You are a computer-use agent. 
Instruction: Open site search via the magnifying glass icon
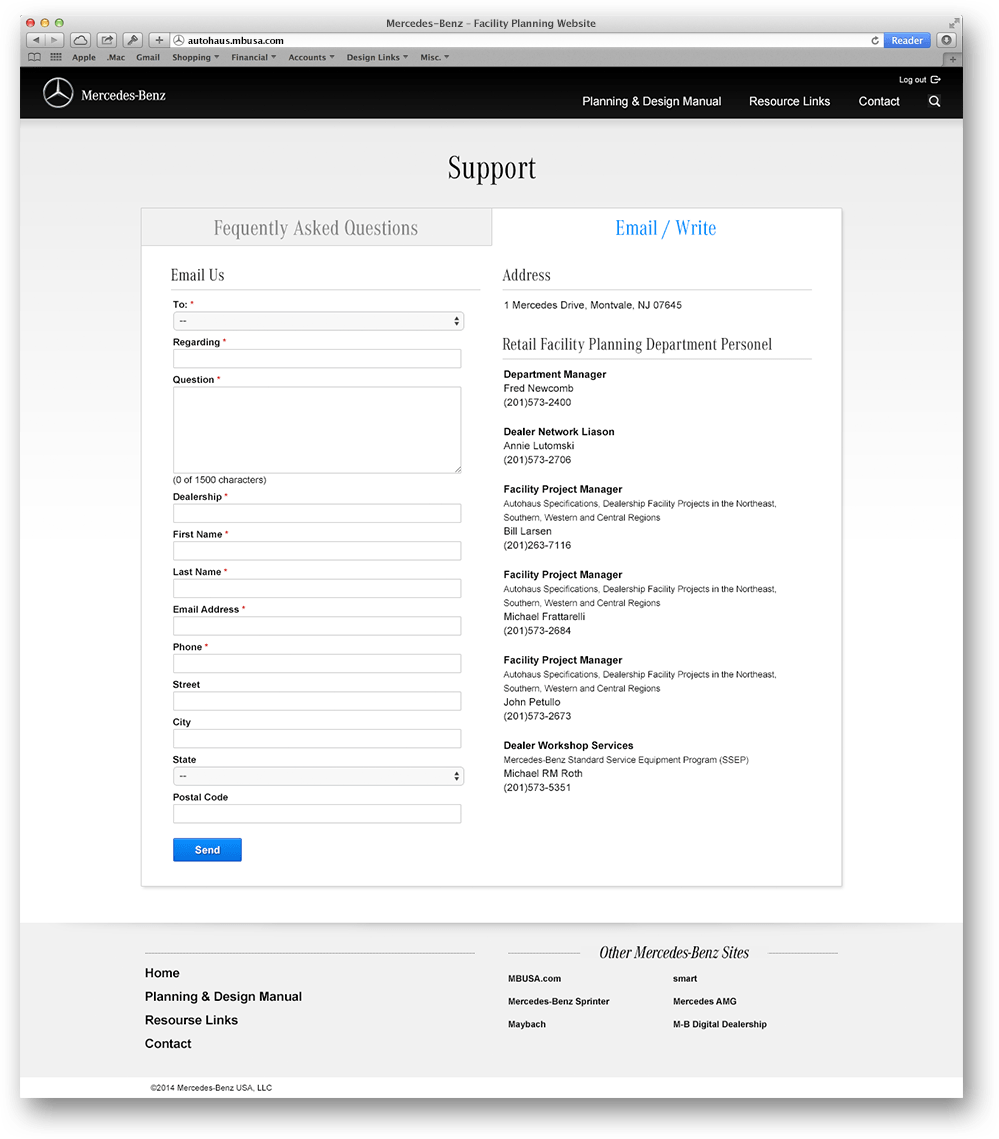pos(934,101)
